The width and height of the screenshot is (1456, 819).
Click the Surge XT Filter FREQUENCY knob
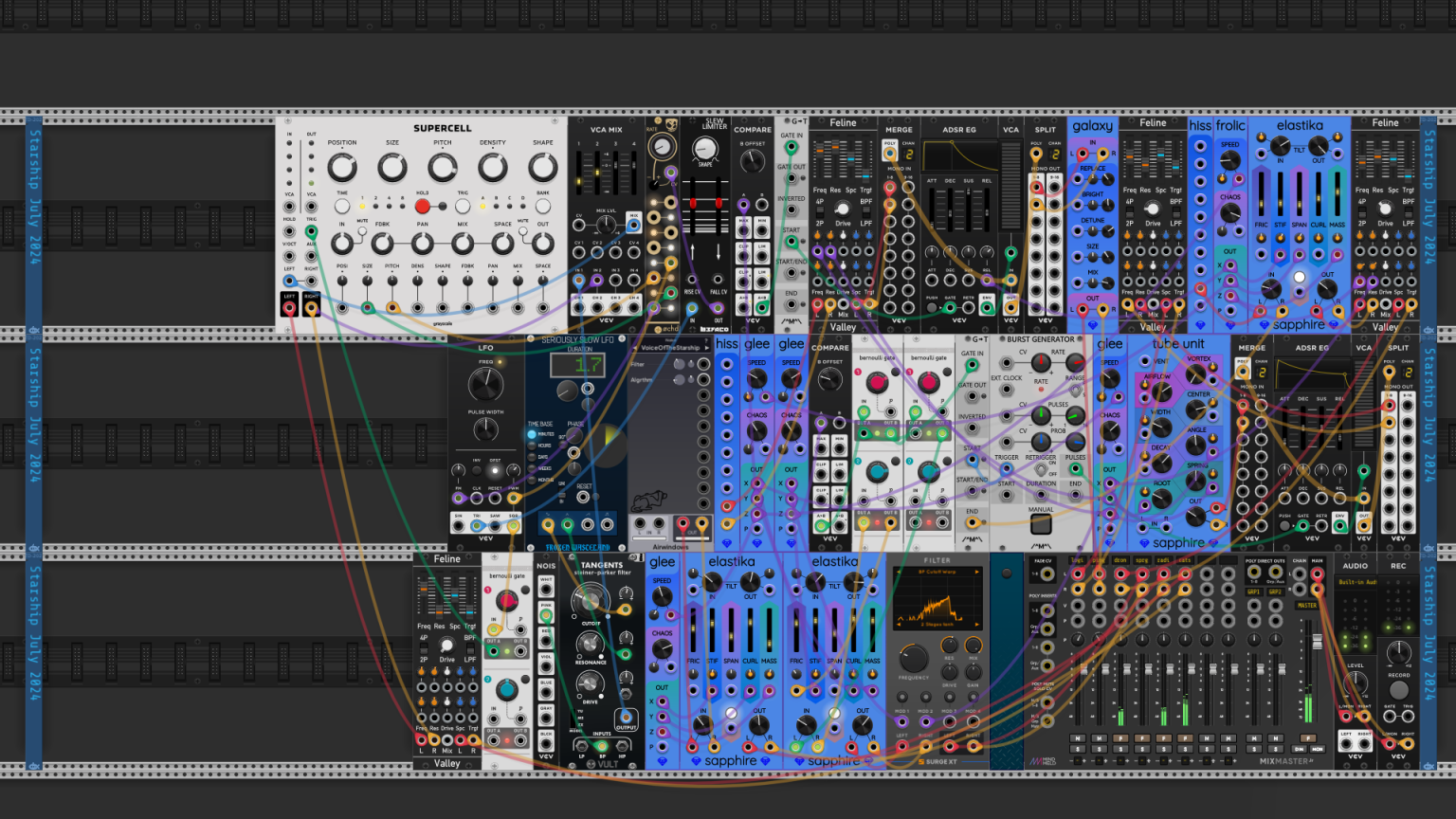914,658
